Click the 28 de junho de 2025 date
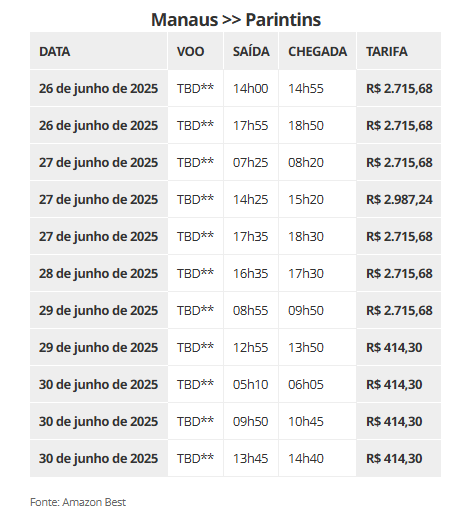The image size is (468, 513). pyautogui.click(x=99, y=273)
